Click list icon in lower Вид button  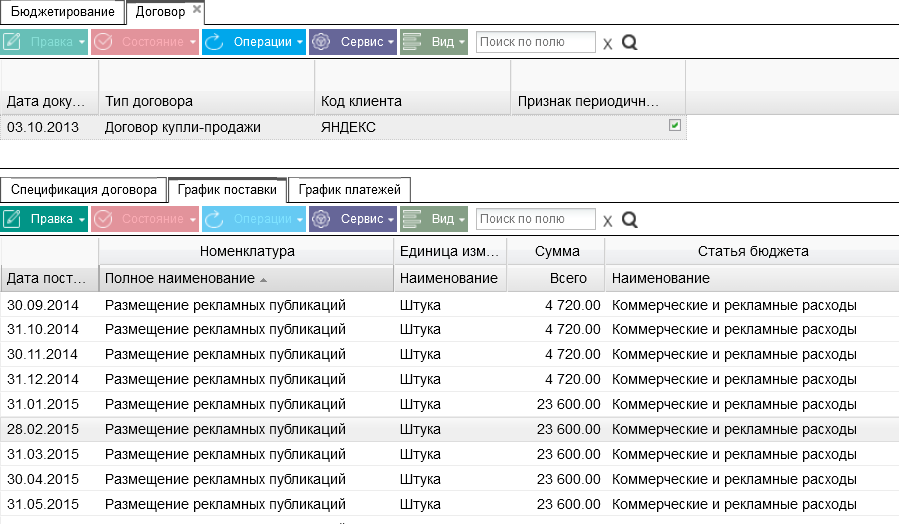pos(412,219)
